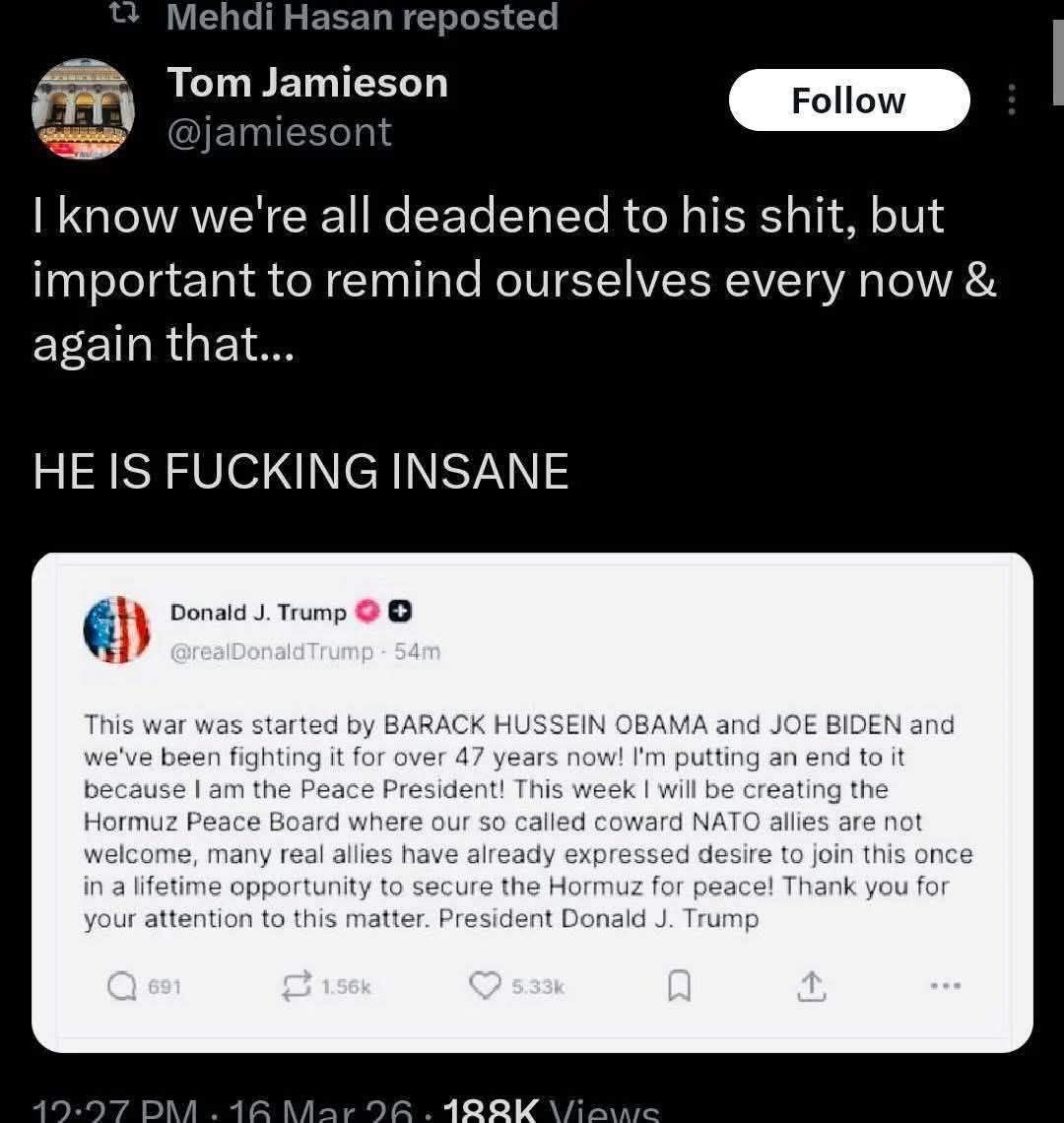Tap the heart icon showing 5.33k likes
This screenshot has width=1064, height=1123.
[484, 984]
